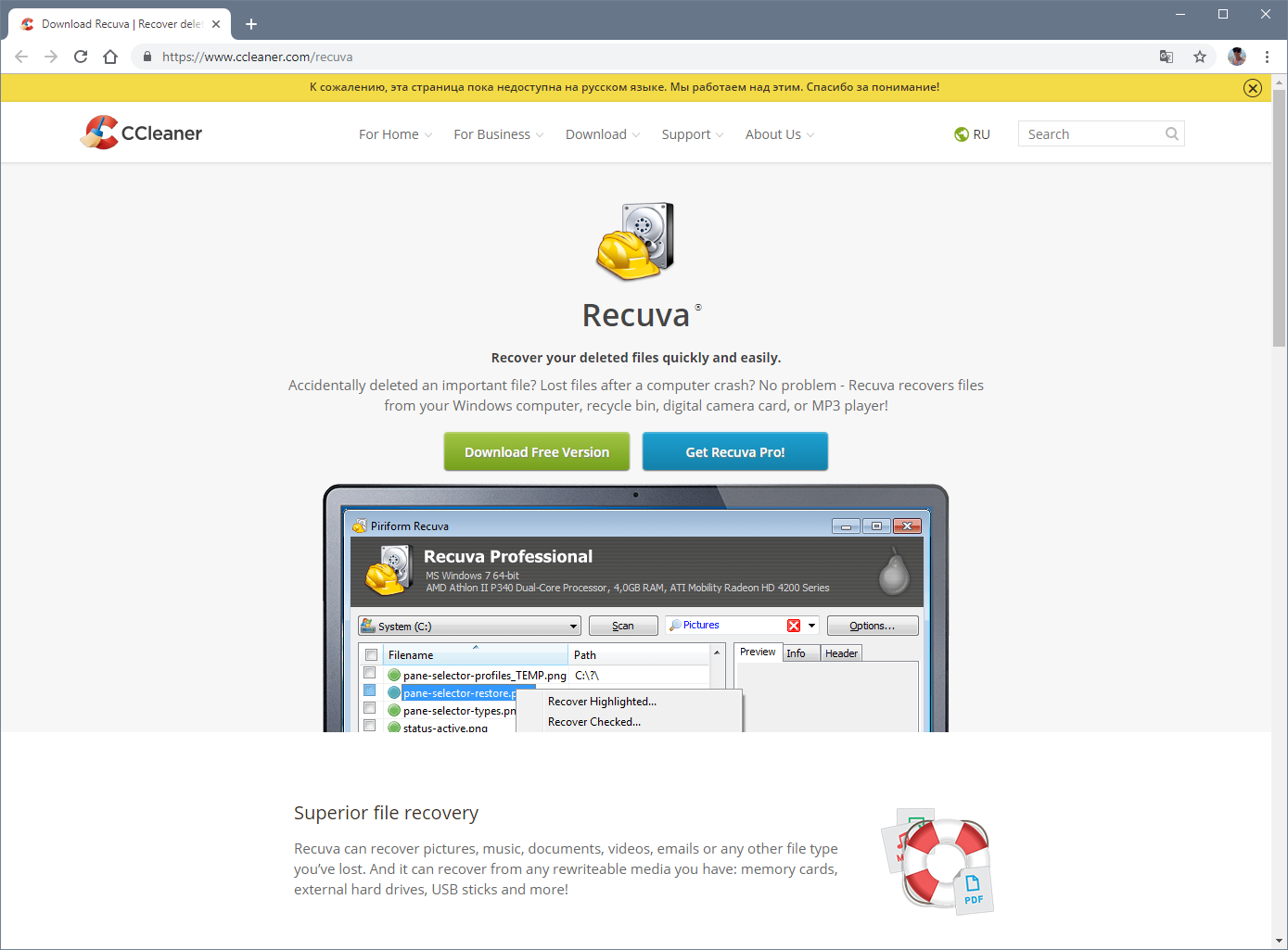Sort by the Filename column header
1288x950 pixels.
pyautogui.click(x=477, y=654)
